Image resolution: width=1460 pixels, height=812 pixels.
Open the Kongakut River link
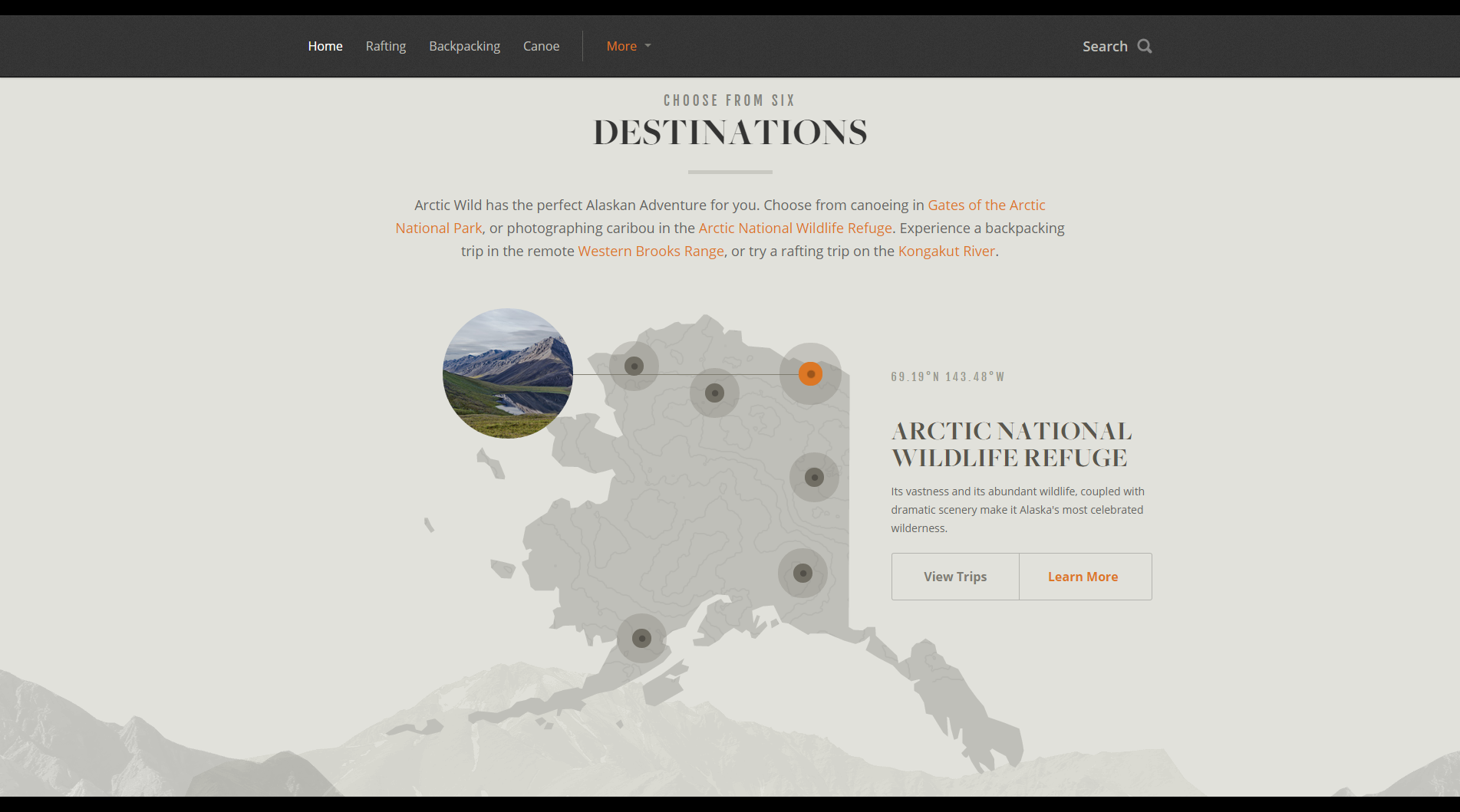click(x=946, y=251)
